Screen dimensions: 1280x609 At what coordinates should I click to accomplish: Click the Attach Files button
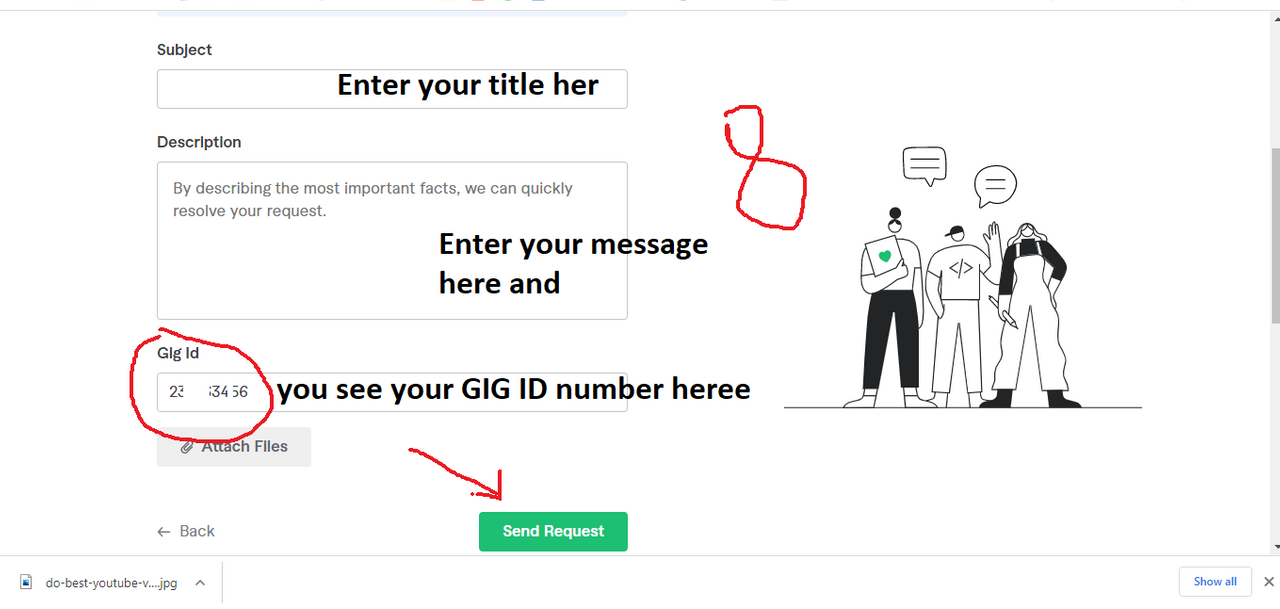point(234,447)
